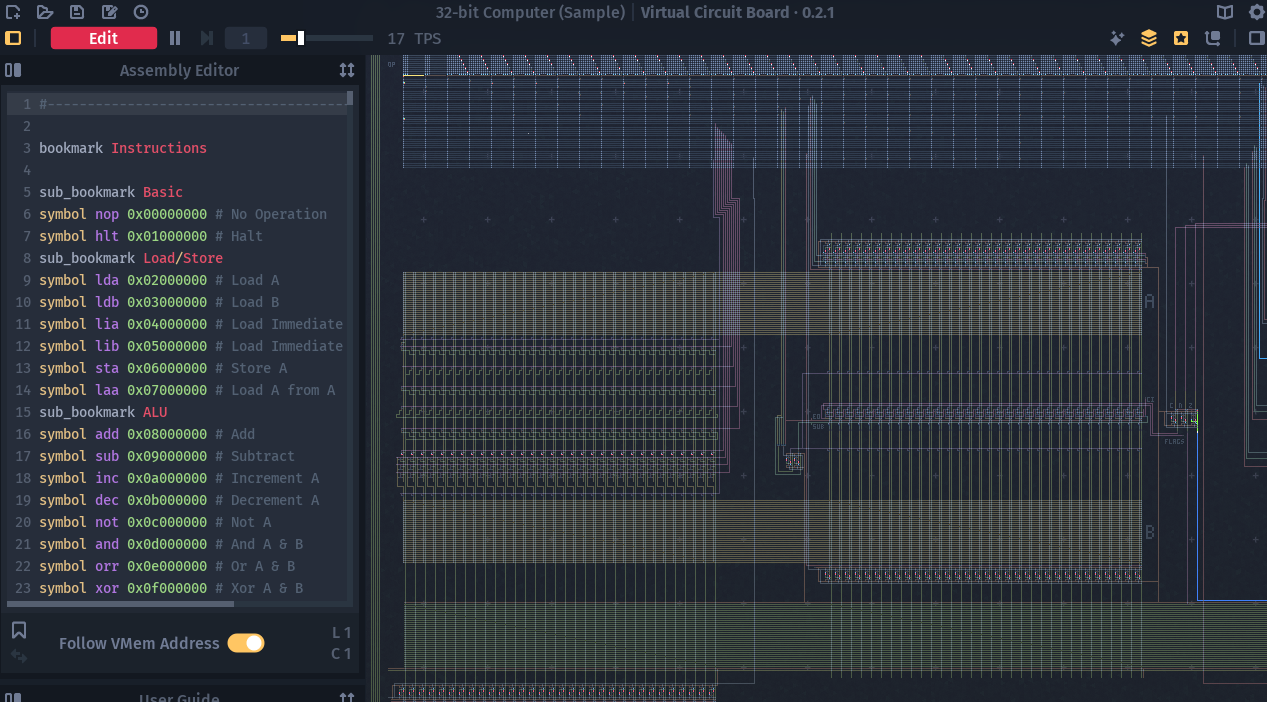Click the sparkles icon in top-right toolbar
Viewport: 1267px width, 702px height.
click(1117, 38)
